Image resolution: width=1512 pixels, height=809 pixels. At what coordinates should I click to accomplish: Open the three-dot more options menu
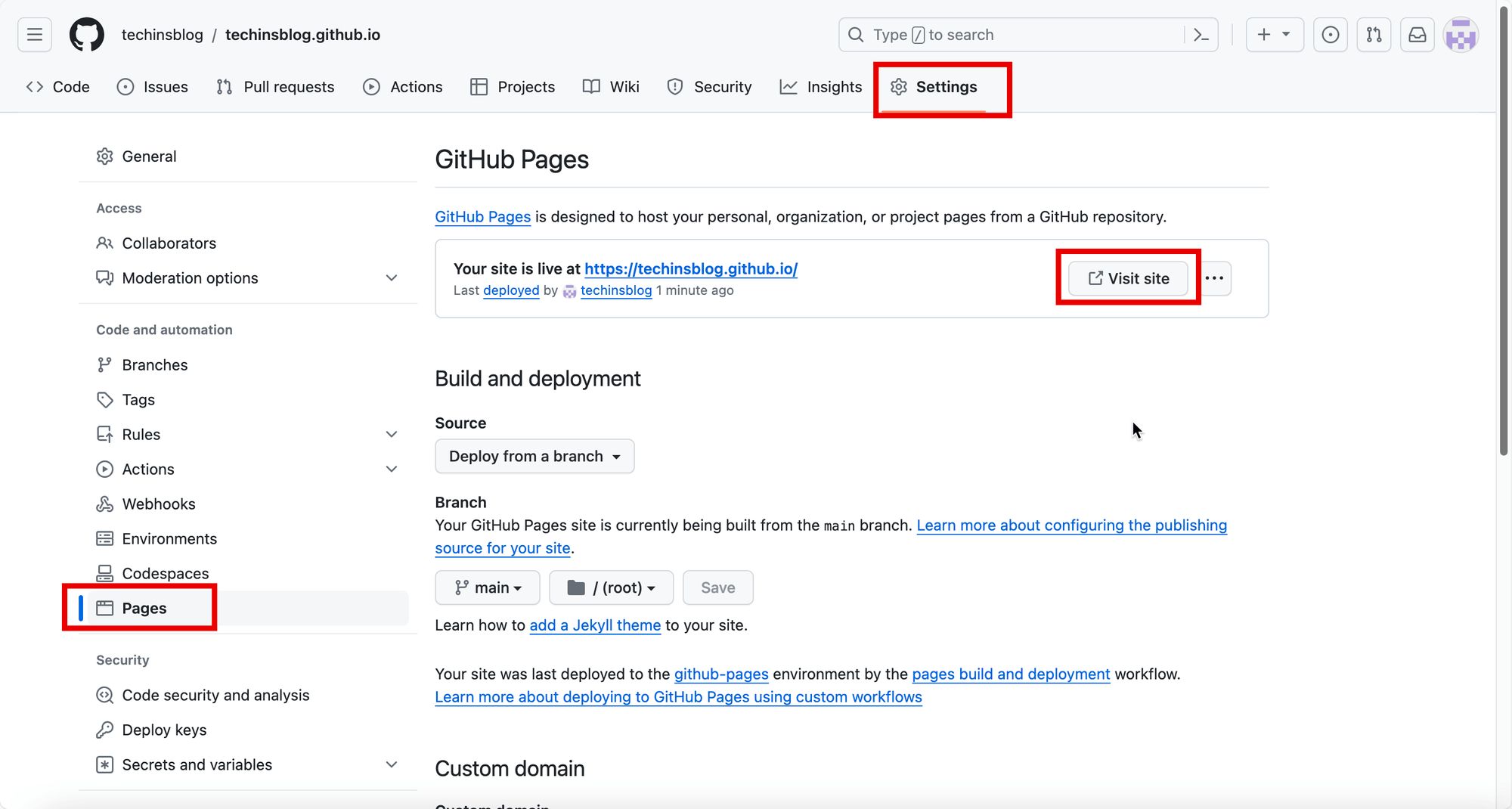pyautogui.click(x=1214, y=278)
